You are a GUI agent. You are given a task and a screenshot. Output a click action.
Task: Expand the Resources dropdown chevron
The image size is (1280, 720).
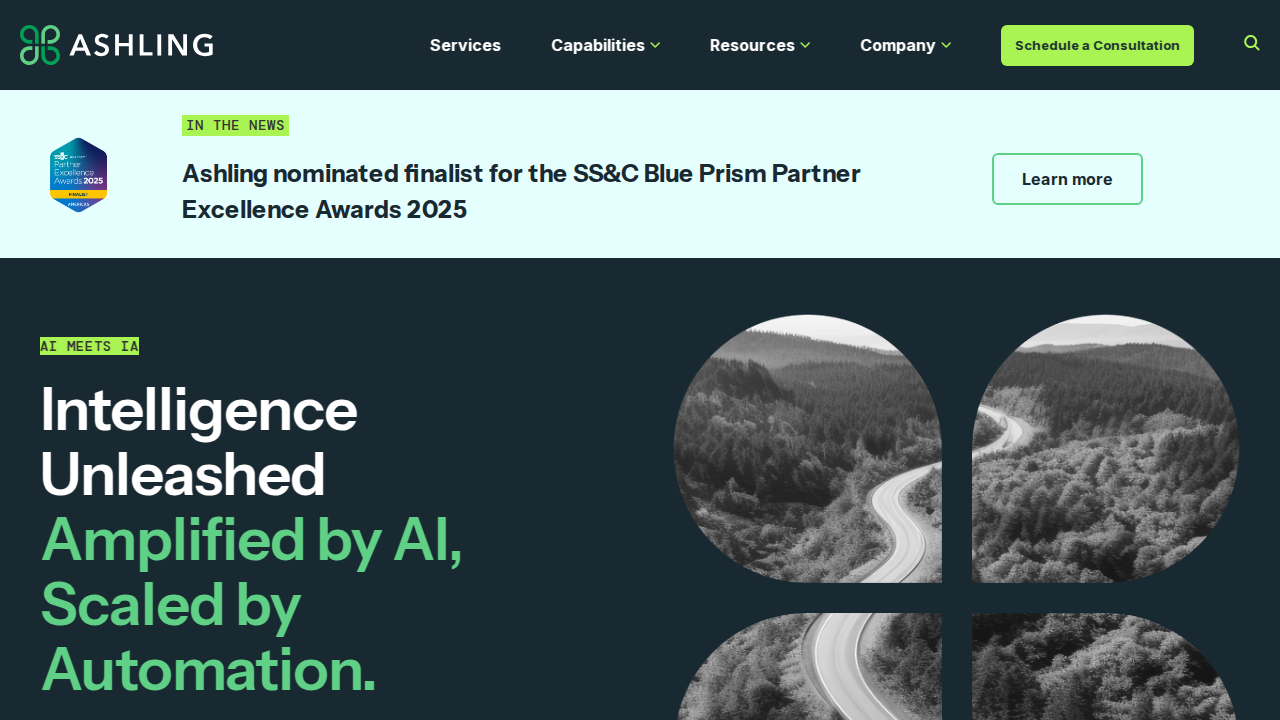click(805, 45)
